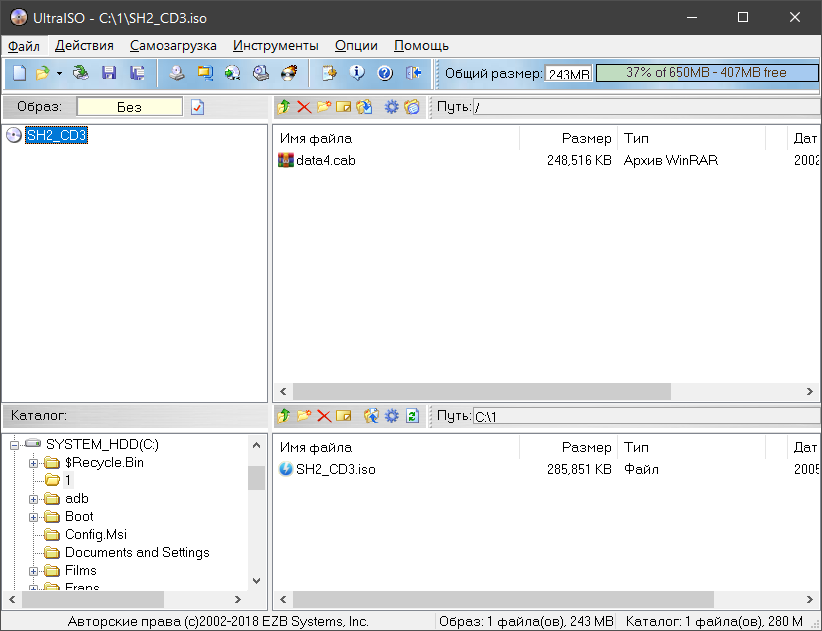Click the rename icon in the catalog toolbar
This screenshot has height=631, width=822.
coord(343,416)
